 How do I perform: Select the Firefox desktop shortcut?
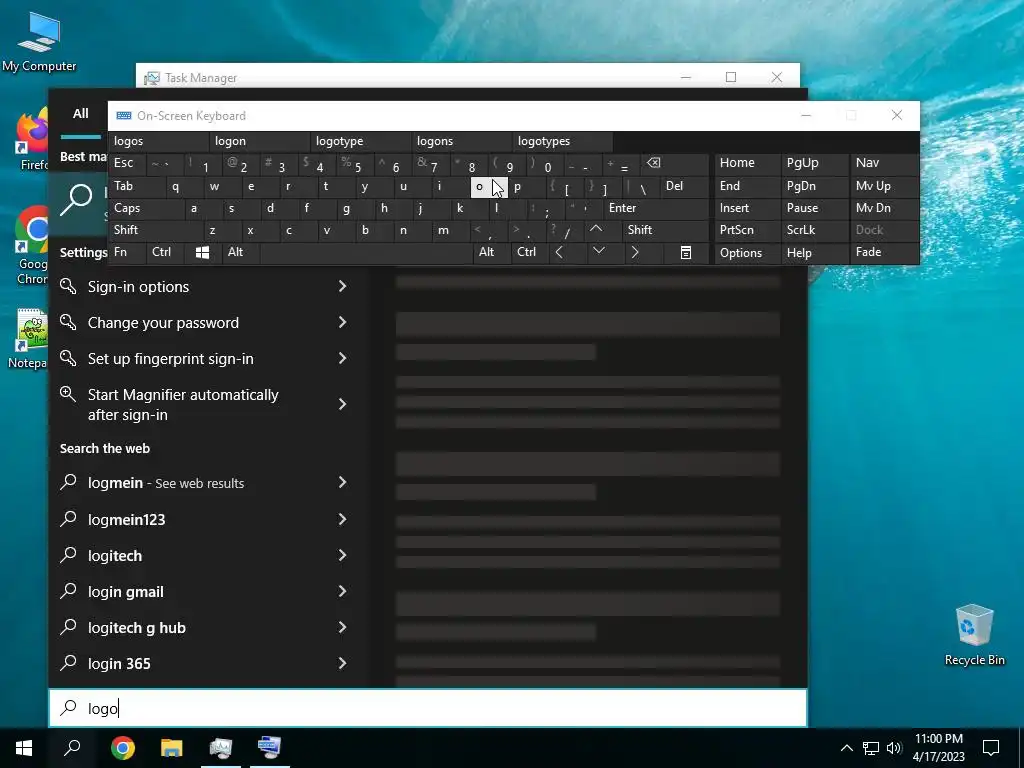pyautogui.click(x=31, y=138)
